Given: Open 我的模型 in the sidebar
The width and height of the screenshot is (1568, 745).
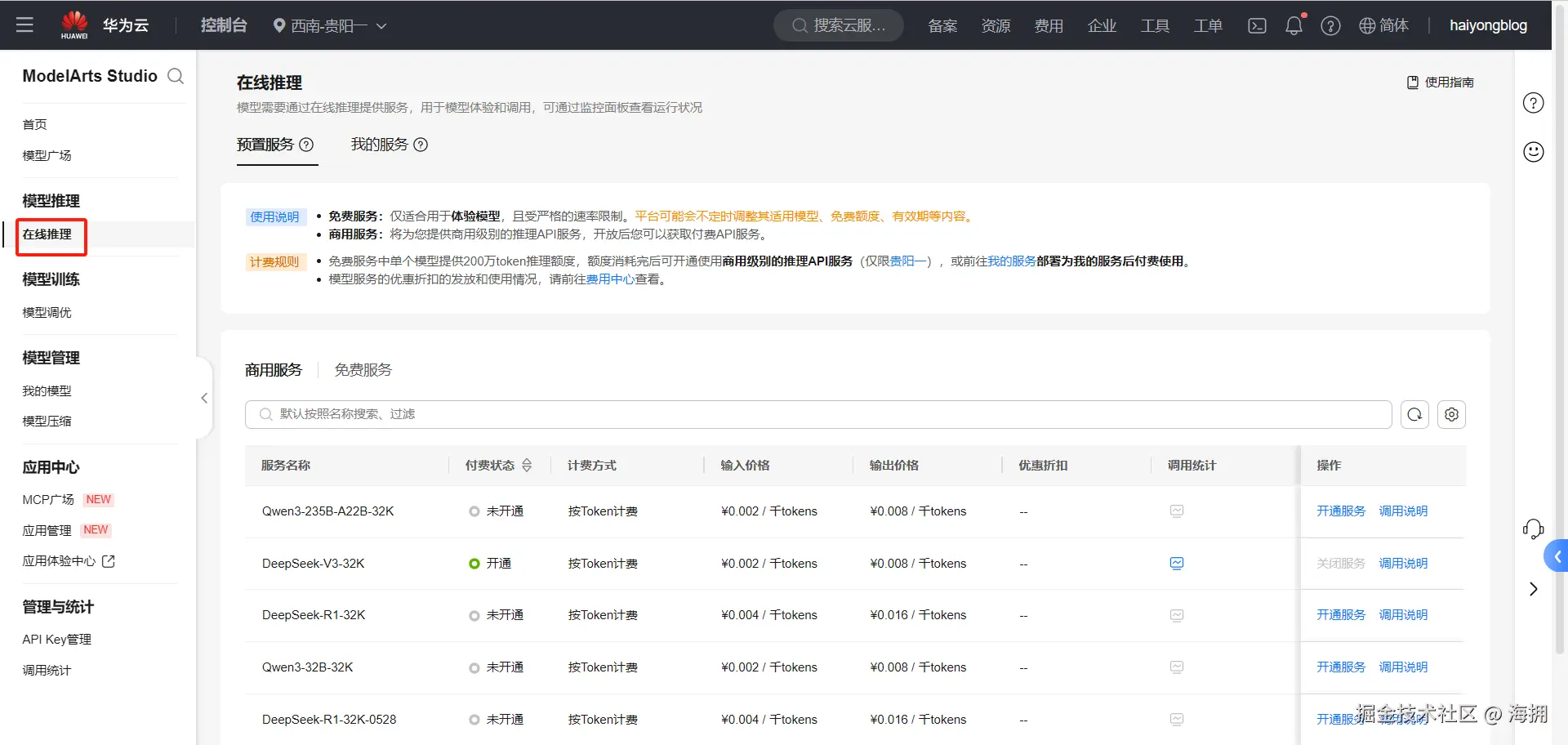Looking at the screenshot, I should tap(47, 390).
